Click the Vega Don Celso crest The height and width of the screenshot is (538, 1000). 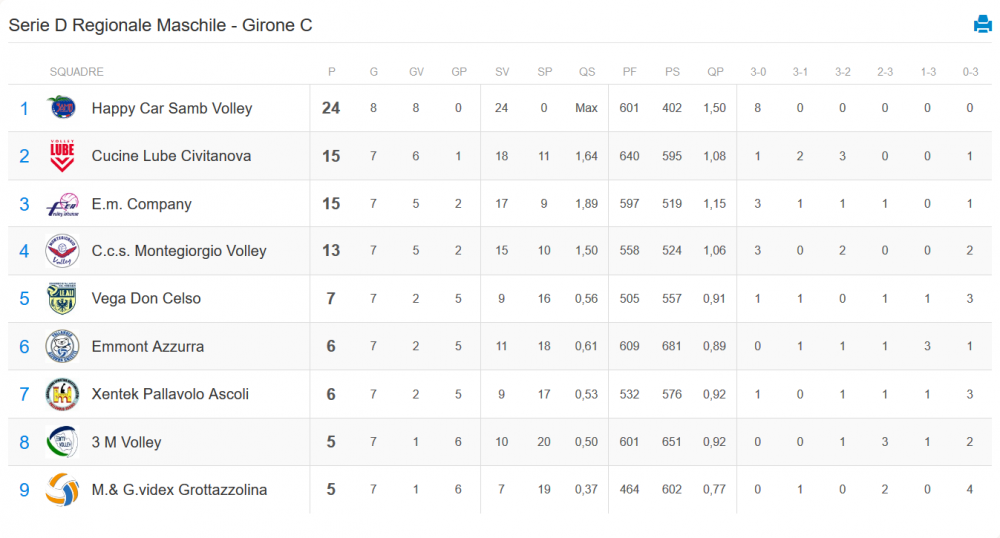click(x=62, y=298)
